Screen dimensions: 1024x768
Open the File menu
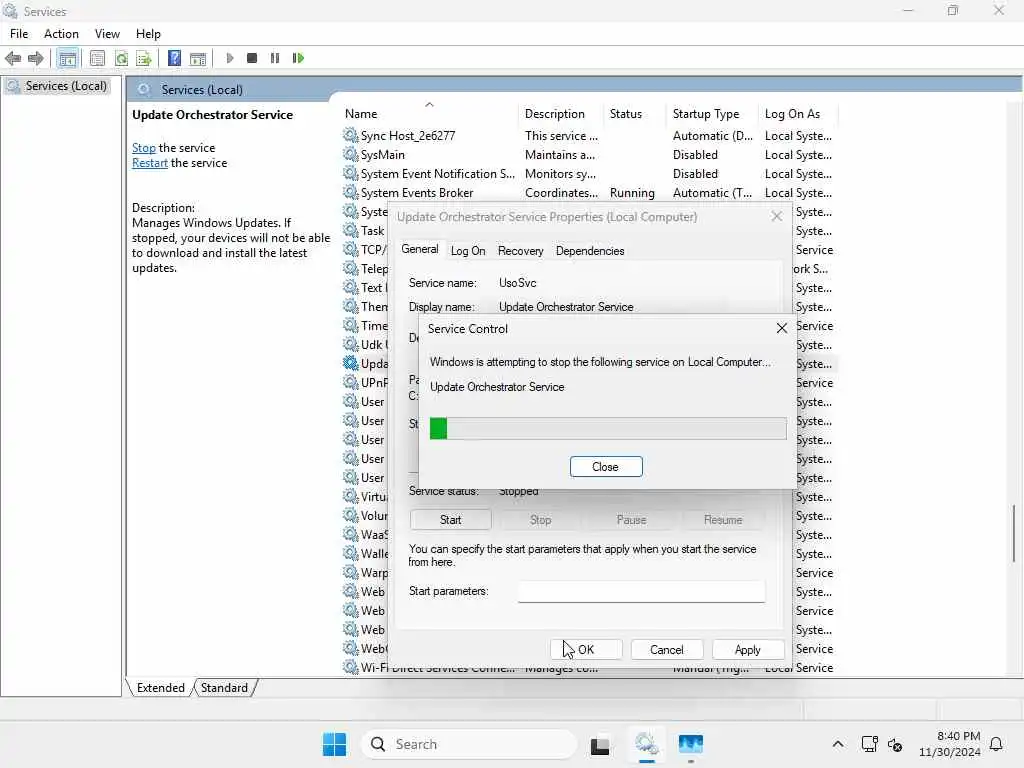coord(19,34)
